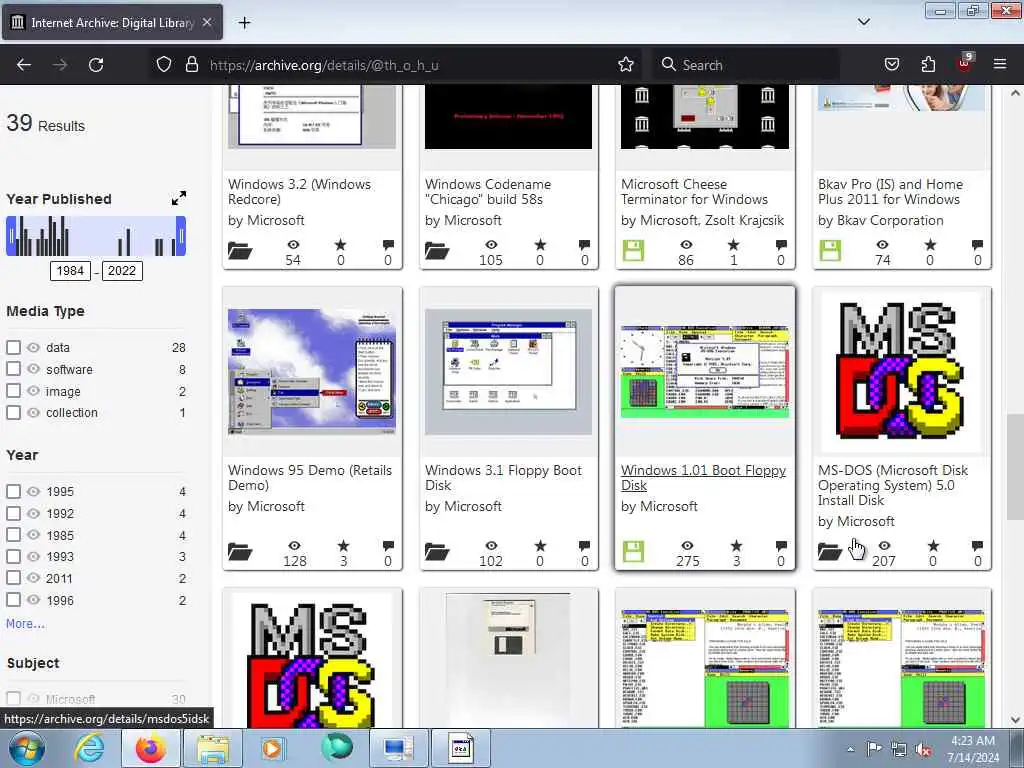
Task: Click the page vertical scrollbar thumb
Action: click(x=1015, y=467)
